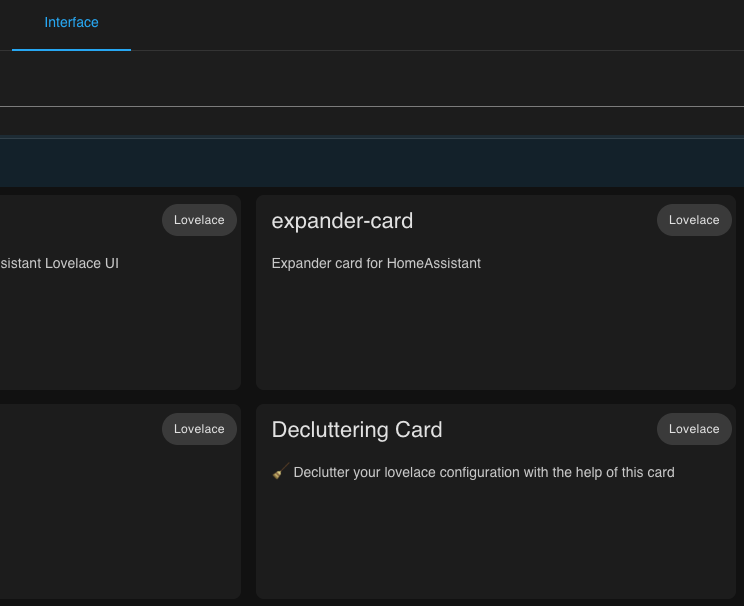This screenshot has height=606, width=744.
Task: Open the expander-card repository title
Action: point(342,221)
